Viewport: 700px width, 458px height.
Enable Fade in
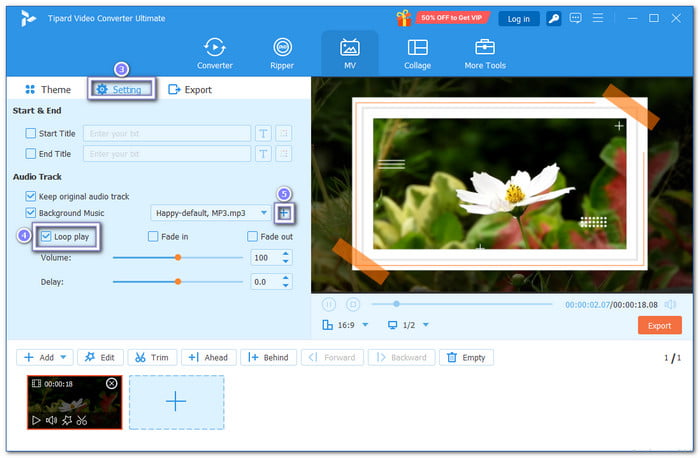(153, 236)
